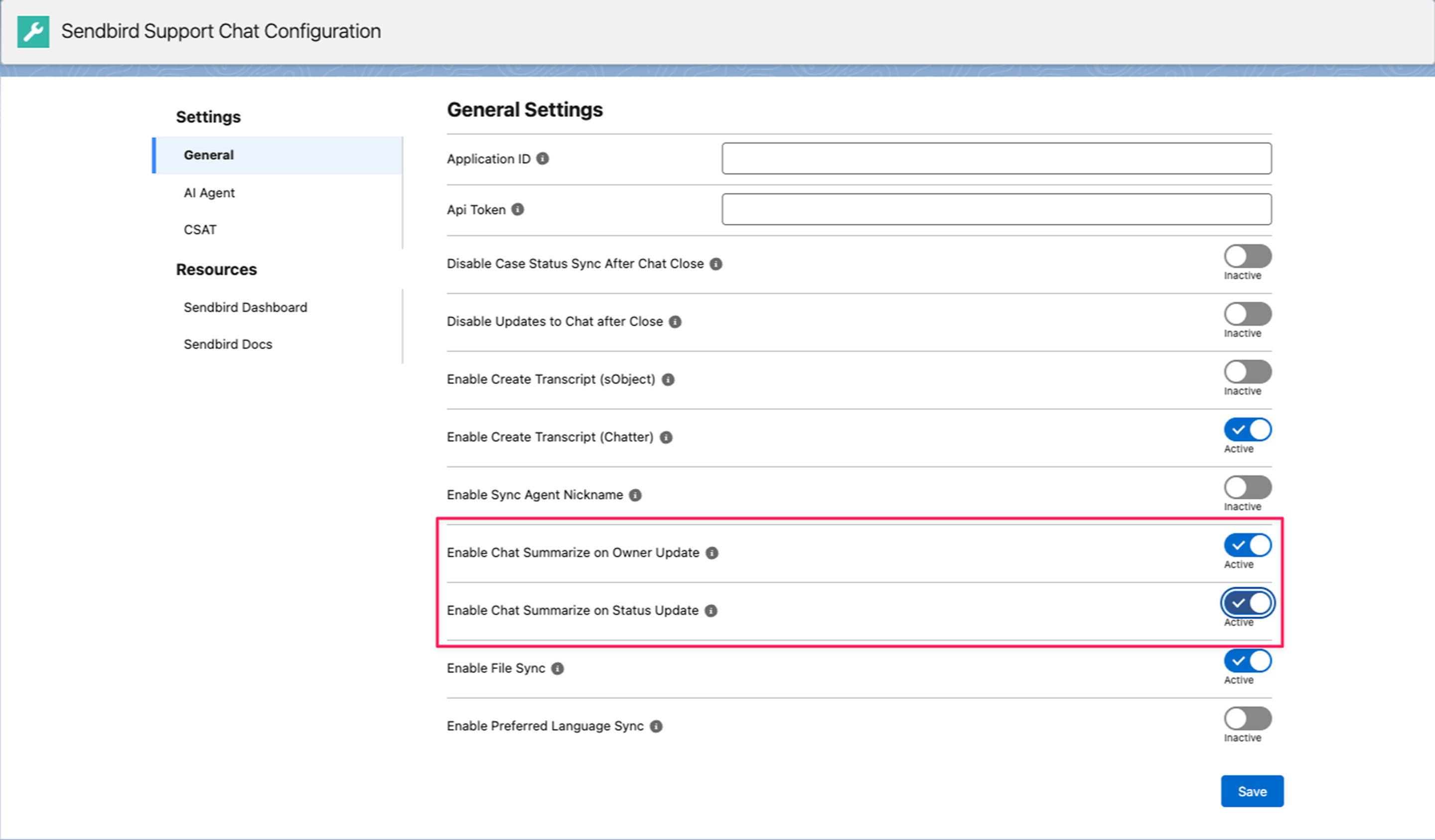Click info icon beside Enable Create Transcript (Chatter)

666,437
